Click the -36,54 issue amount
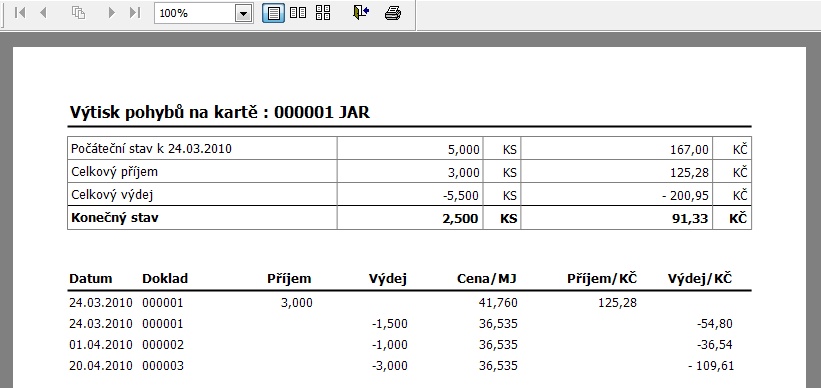The height and width of the screenshot is (388, 821). pyautogui.click(x=715, y=345)
